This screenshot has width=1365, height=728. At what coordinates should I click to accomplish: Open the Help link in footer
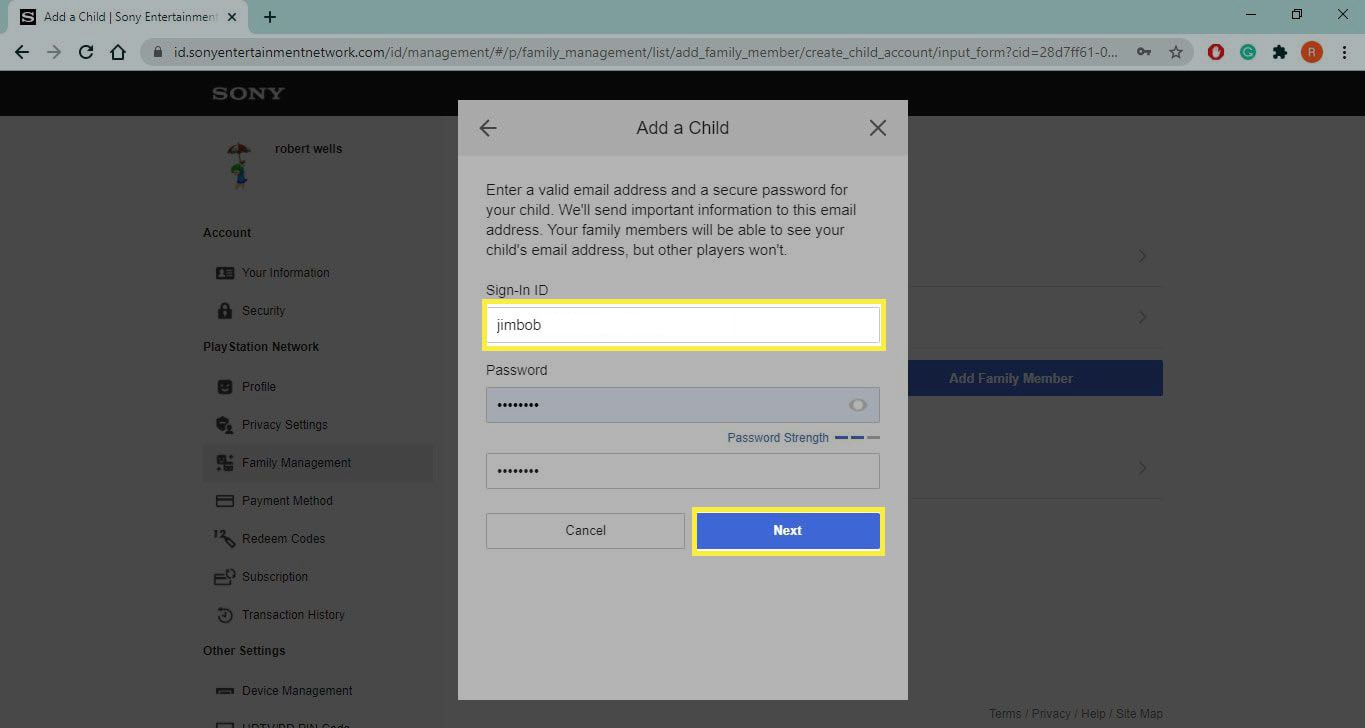(1093, 714)
